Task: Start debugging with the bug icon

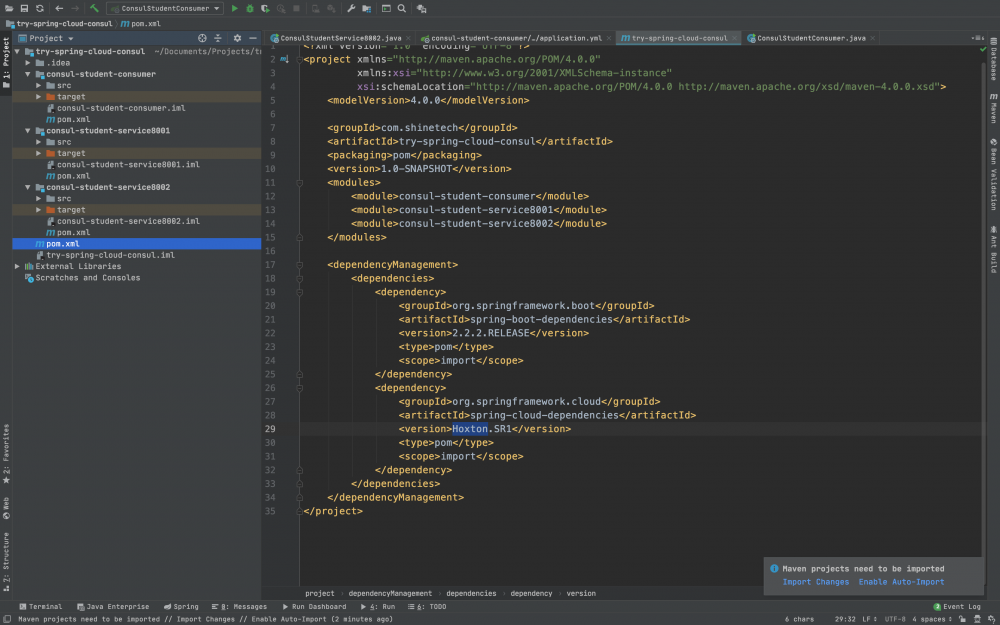Action: click(x=250, y=6)
